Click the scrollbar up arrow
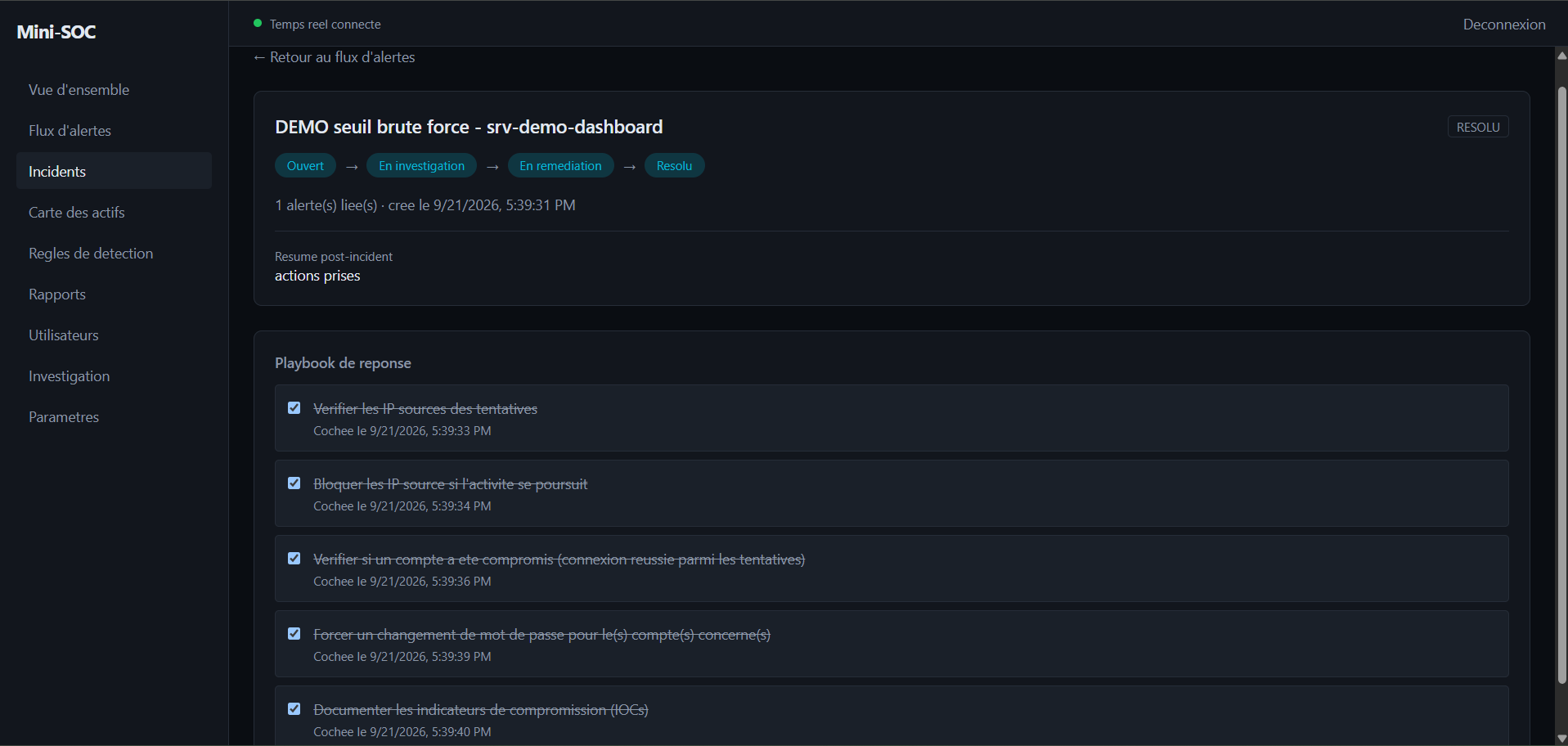 click(1561, 56)
